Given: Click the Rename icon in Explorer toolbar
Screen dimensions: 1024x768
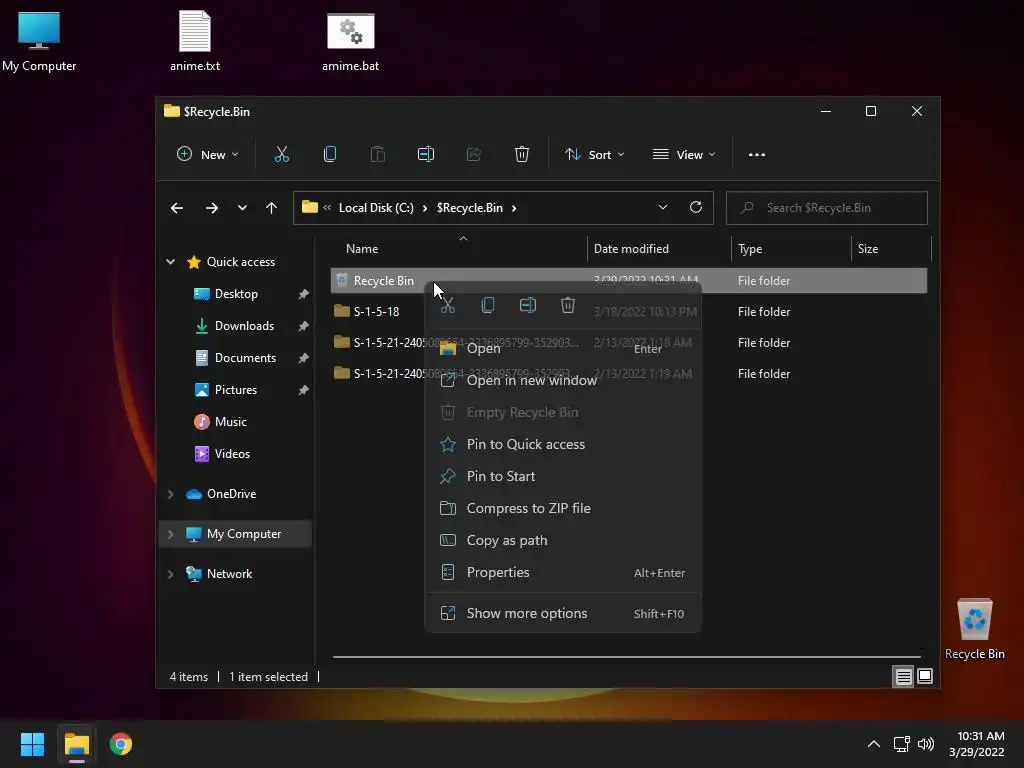Looking at the screenshot, I should [x=426, y=155].
